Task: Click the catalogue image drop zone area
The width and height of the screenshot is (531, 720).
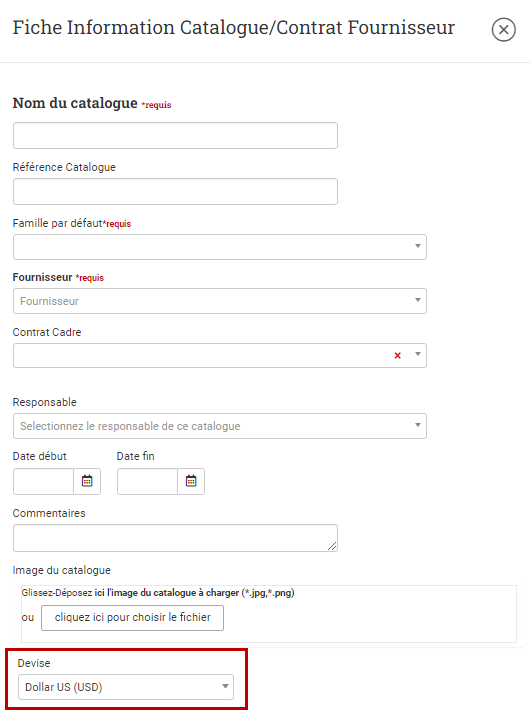Action: [269, 614]
